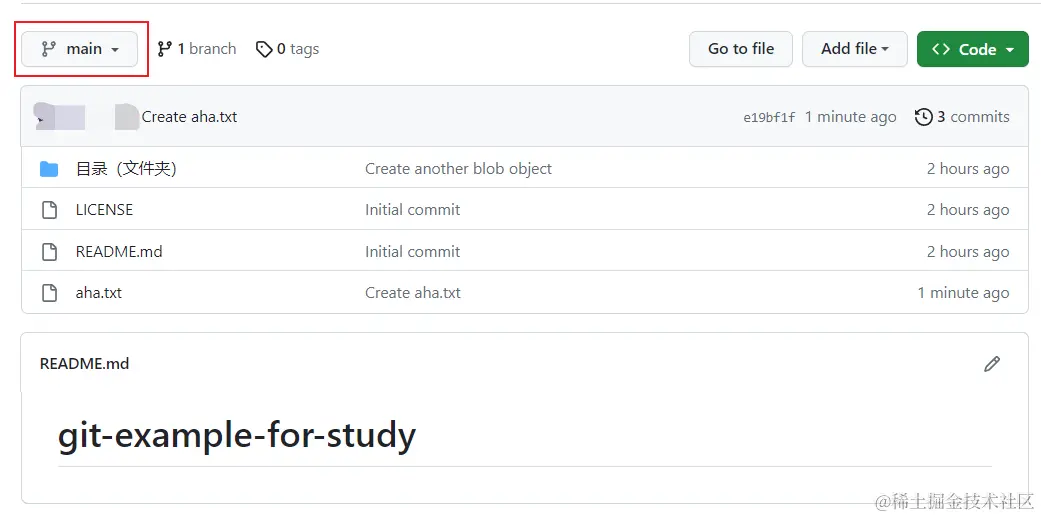Click the tag icon next to 0 tags

[264, 49]
